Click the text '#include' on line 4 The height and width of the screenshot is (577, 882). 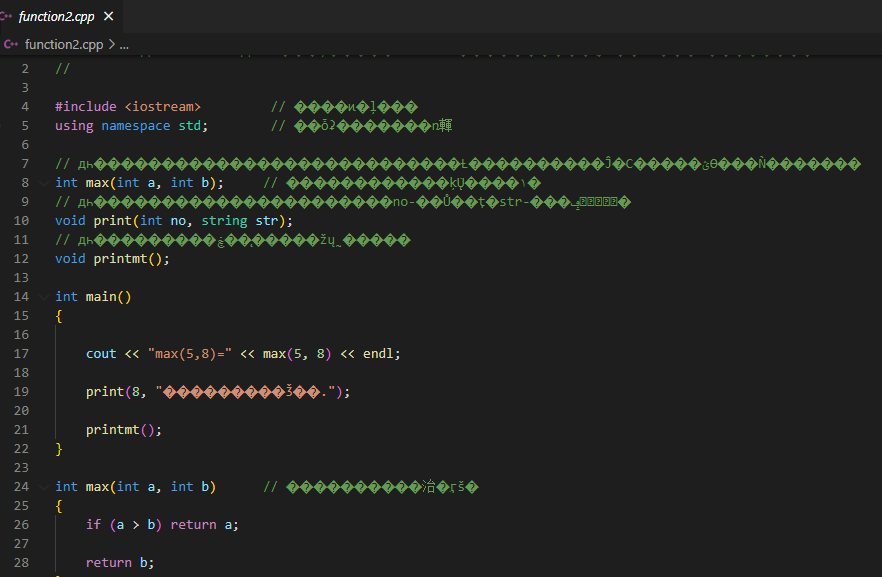tap(86, 107)
